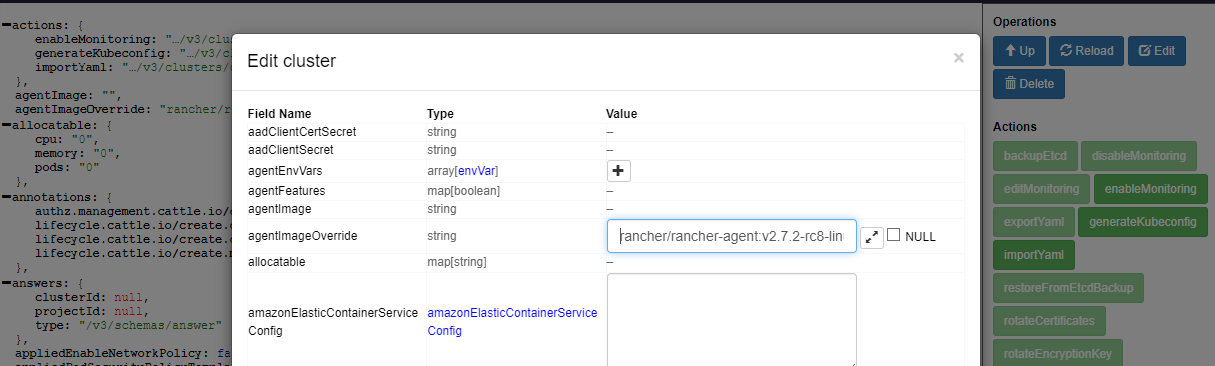Viewport: 1215px width, 366px height.
Task: Delete the cluster resource
Action: coord(1029,84)
